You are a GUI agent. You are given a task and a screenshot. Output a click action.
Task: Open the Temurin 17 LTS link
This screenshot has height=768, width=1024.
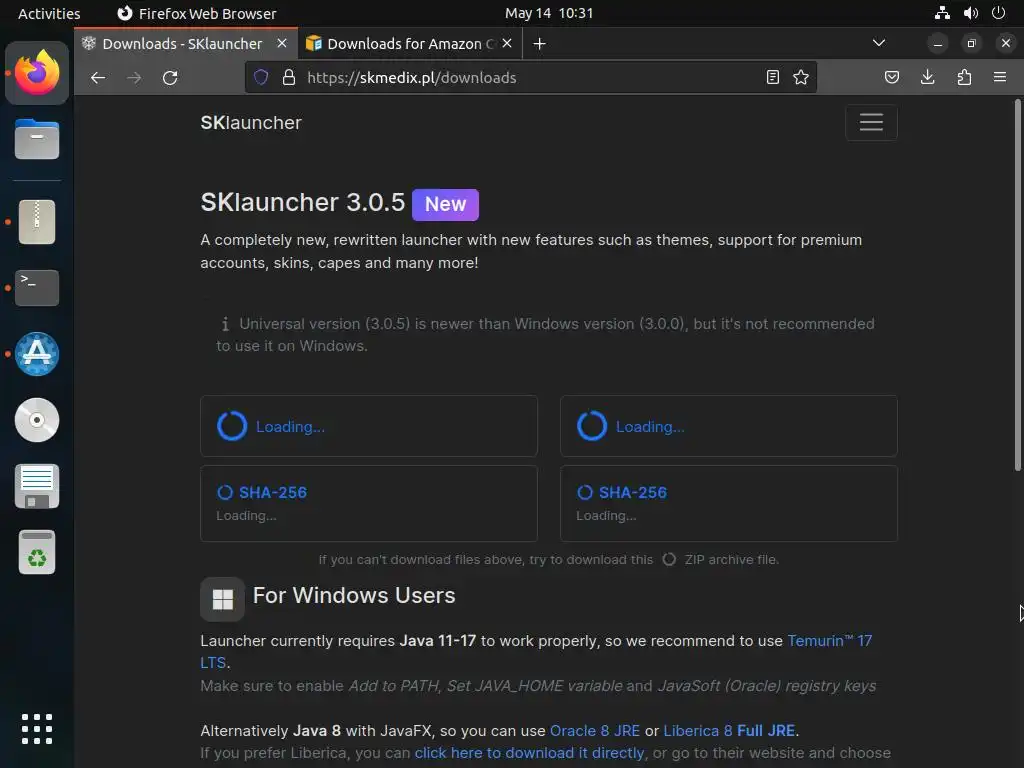coord(829,641)
